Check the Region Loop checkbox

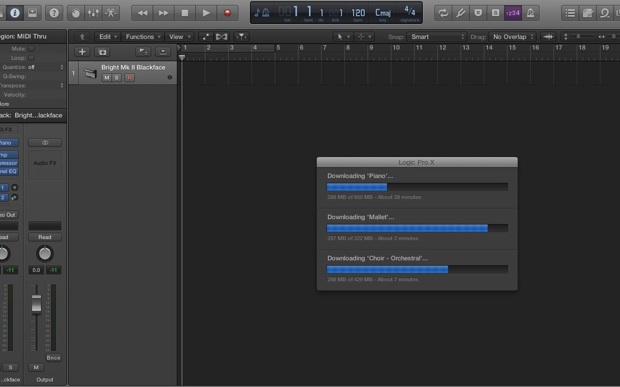(31, 58)
